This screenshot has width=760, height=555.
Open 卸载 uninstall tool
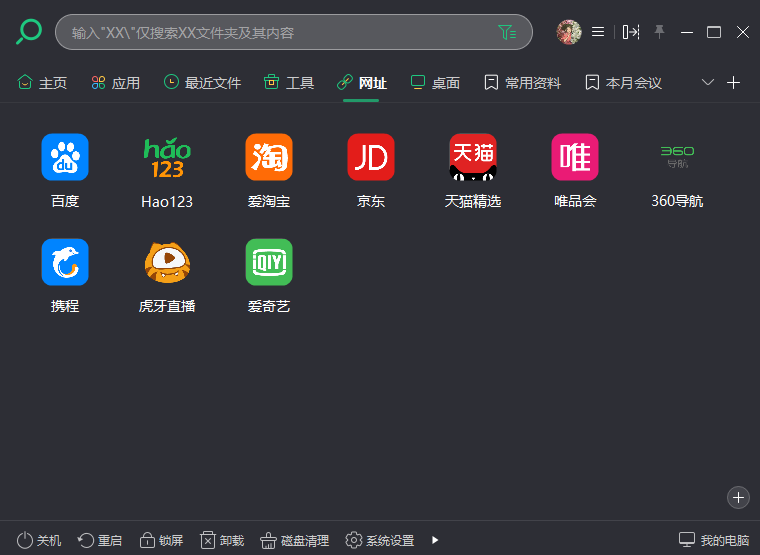[x=222, y=540]
